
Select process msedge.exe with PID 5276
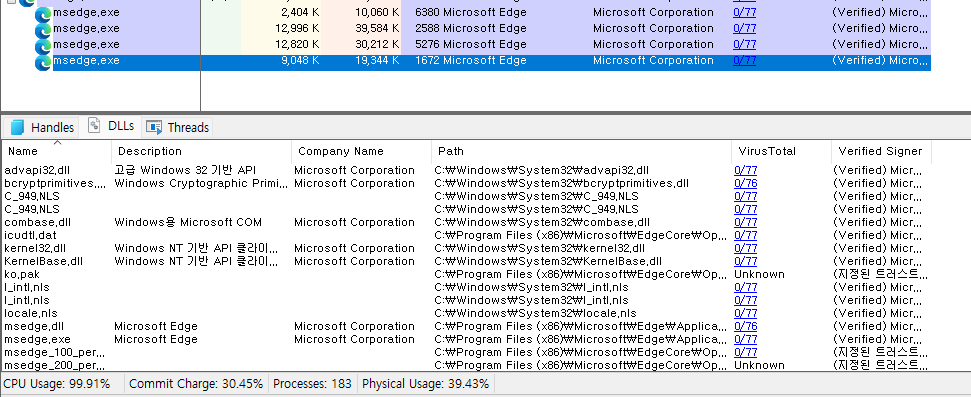tap(86, 45)
